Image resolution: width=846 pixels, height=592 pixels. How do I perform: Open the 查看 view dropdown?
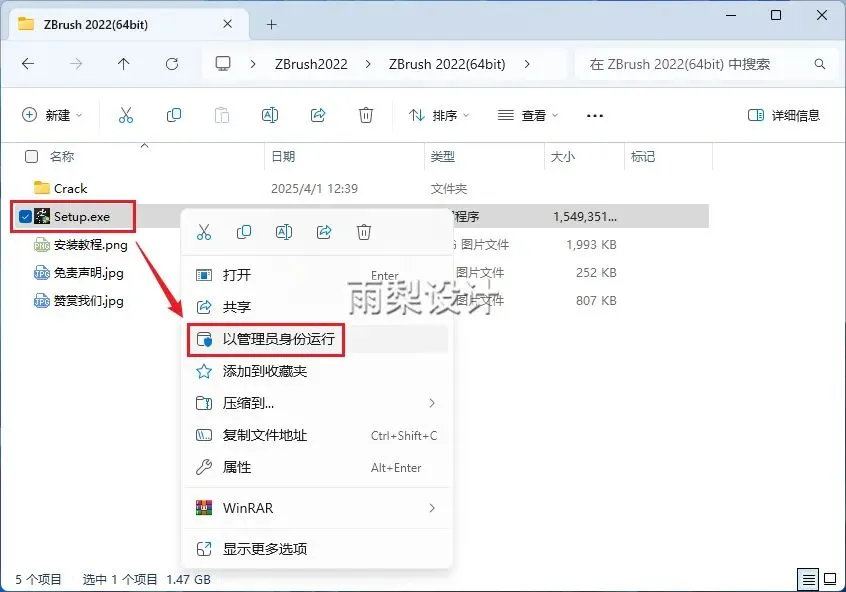click(x=528, y=115)
